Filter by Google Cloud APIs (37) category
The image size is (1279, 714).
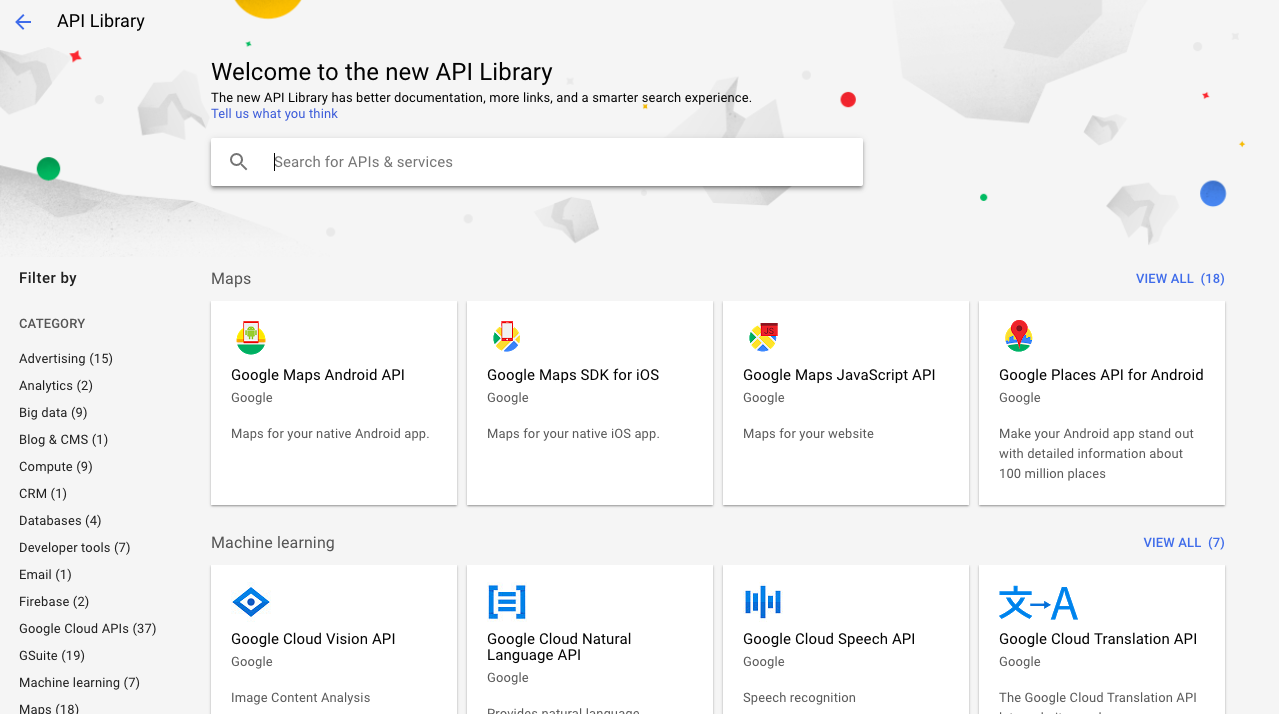click(88, 629)
